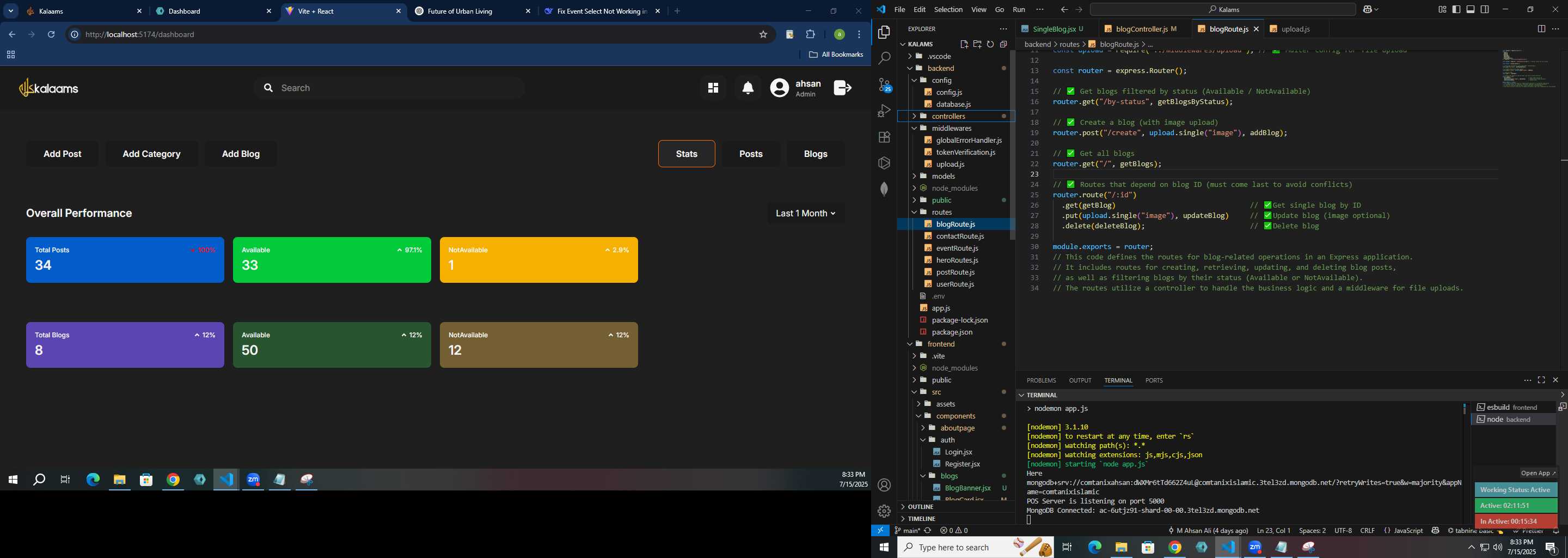1568x558 pixels.
Task: Click the Stats view button
Action: click(x=687, y=154)
